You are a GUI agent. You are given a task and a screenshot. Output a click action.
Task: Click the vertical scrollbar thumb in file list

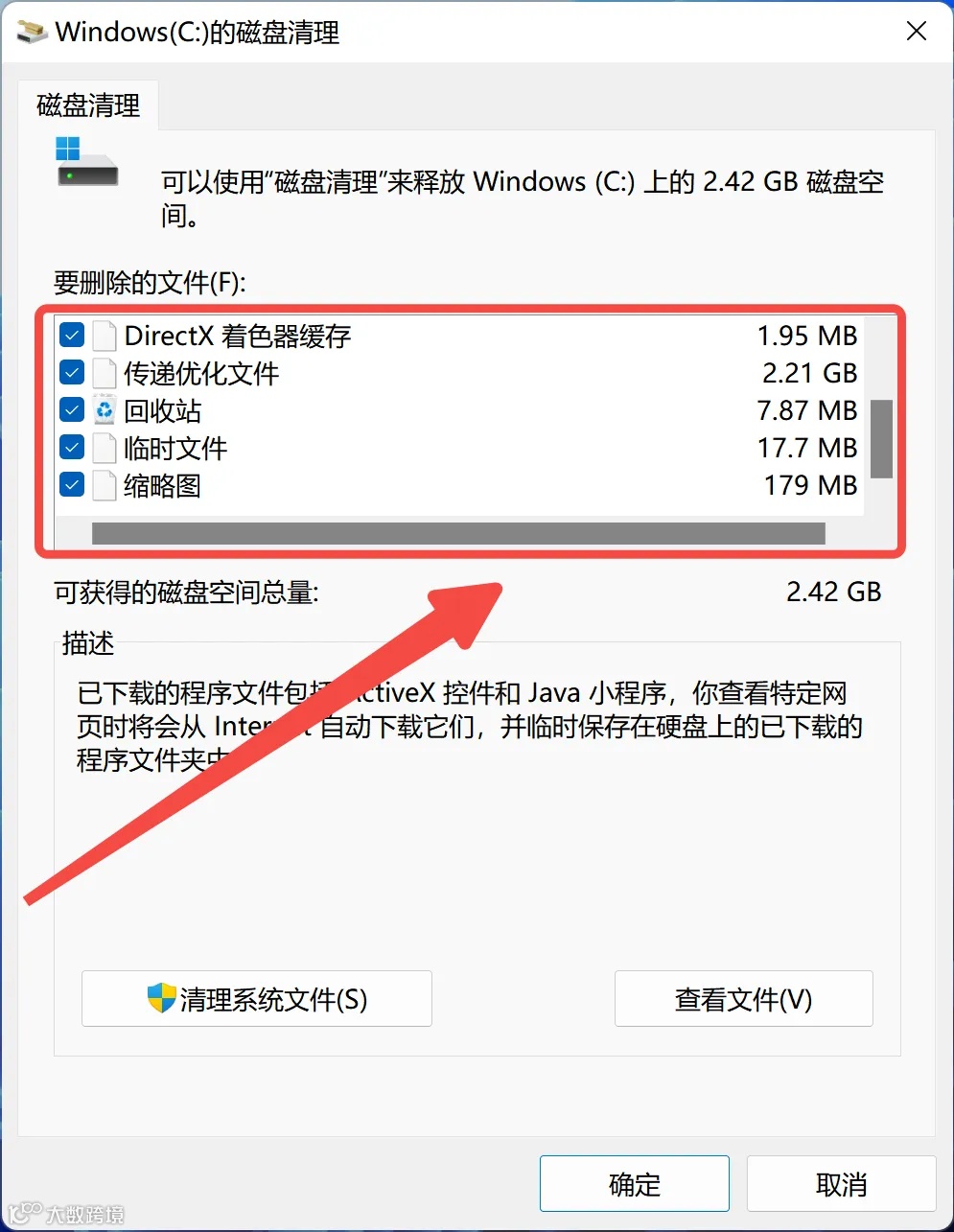[x=881, y=438]
